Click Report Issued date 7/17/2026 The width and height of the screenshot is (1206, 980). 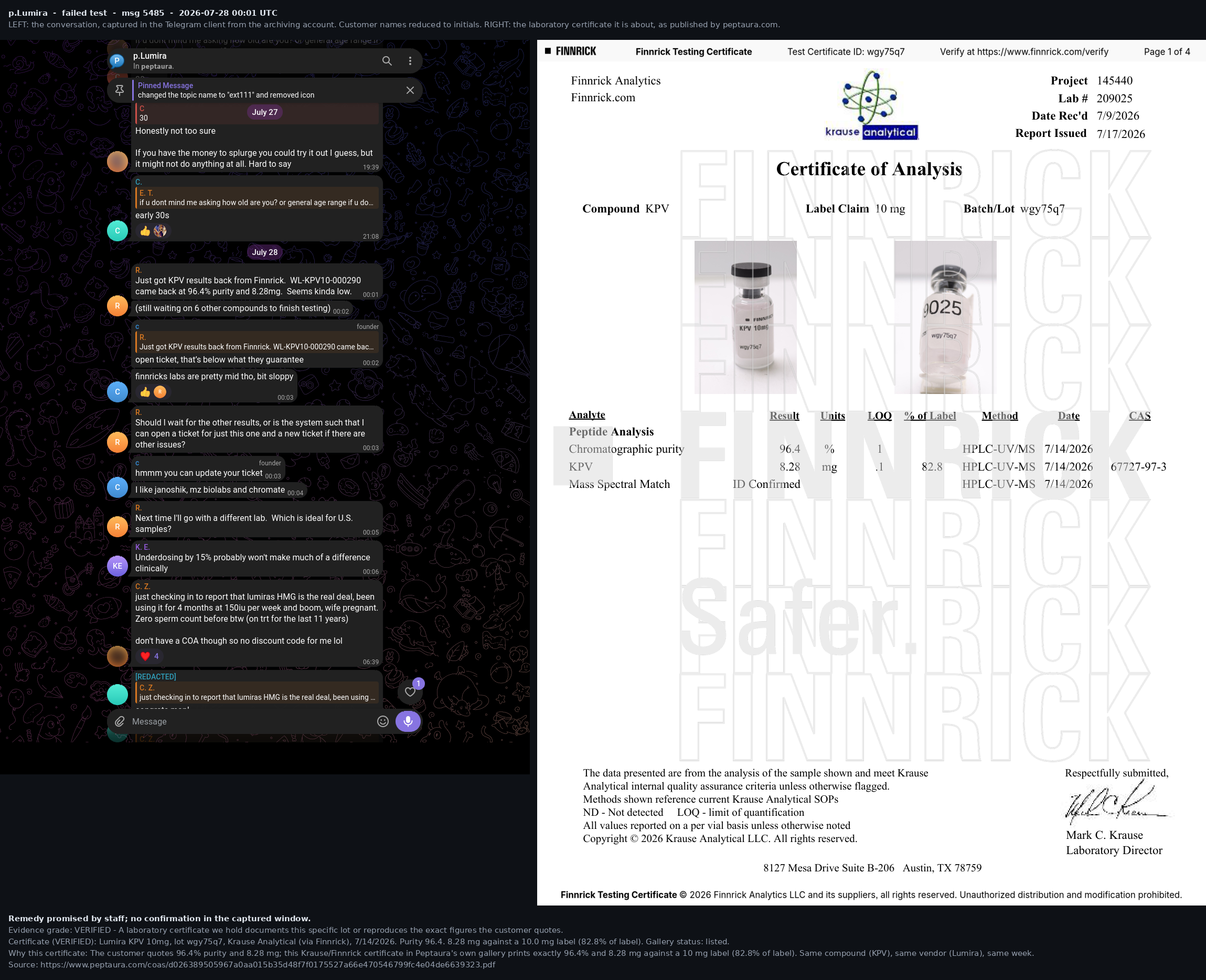pos(1121,134)
